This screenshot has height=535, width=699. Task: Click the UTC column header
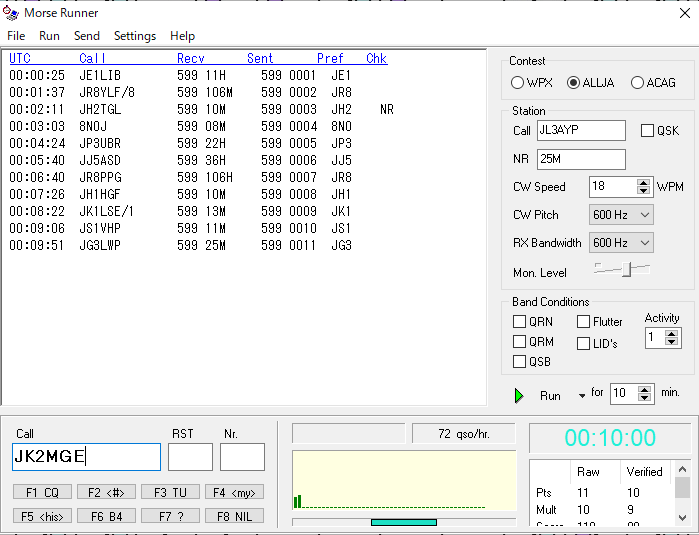20,58
